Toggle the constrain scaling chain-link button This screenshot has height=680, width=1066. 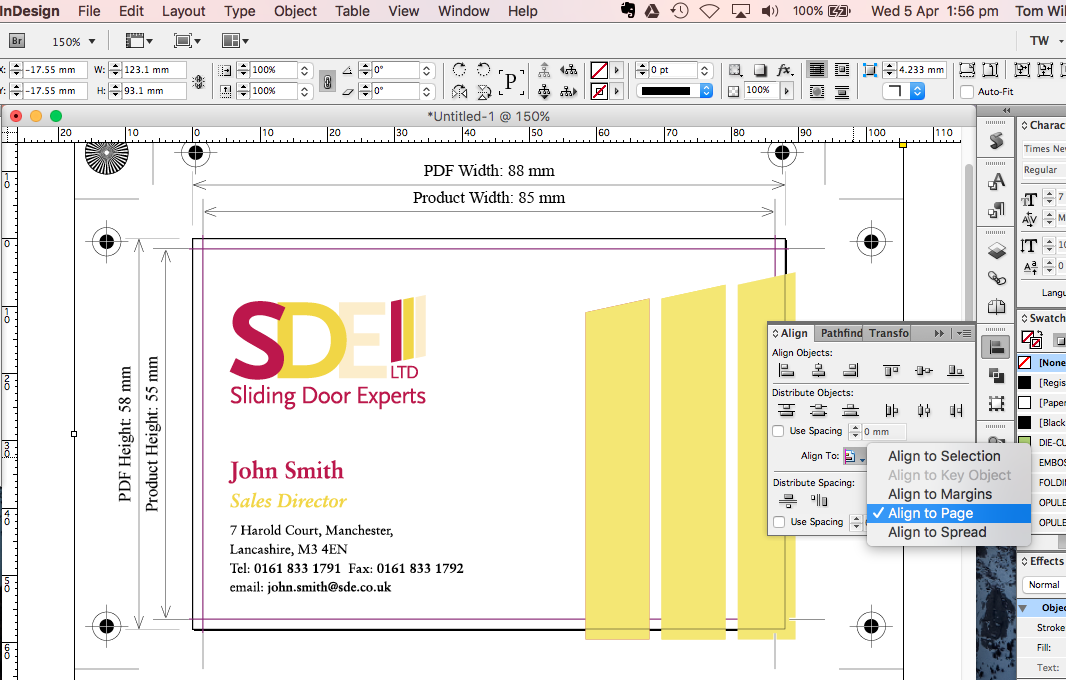point(327,81)
